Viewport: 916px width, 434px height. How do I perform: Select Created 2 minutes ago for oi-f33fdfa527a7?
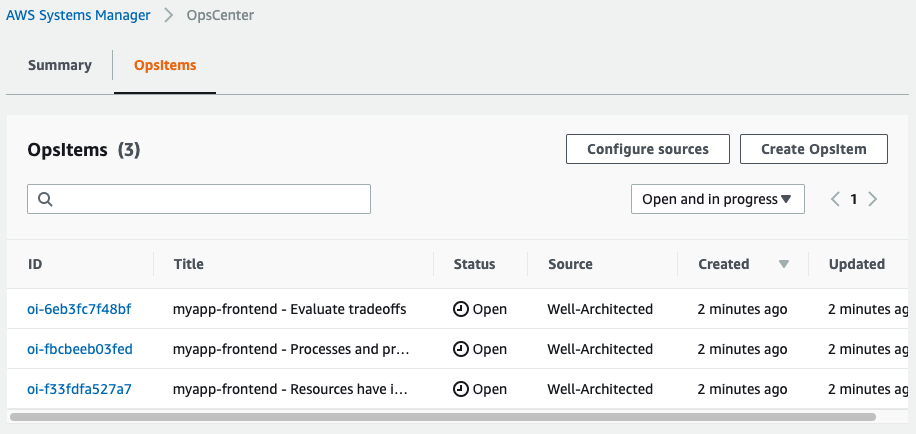pos(742,389)
